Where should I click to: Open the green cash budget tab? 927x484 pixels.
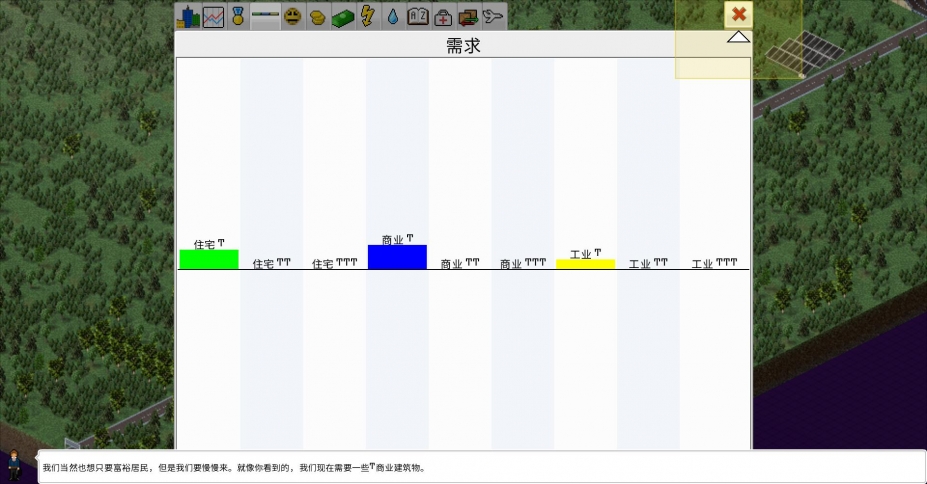(x=343, y=16)
